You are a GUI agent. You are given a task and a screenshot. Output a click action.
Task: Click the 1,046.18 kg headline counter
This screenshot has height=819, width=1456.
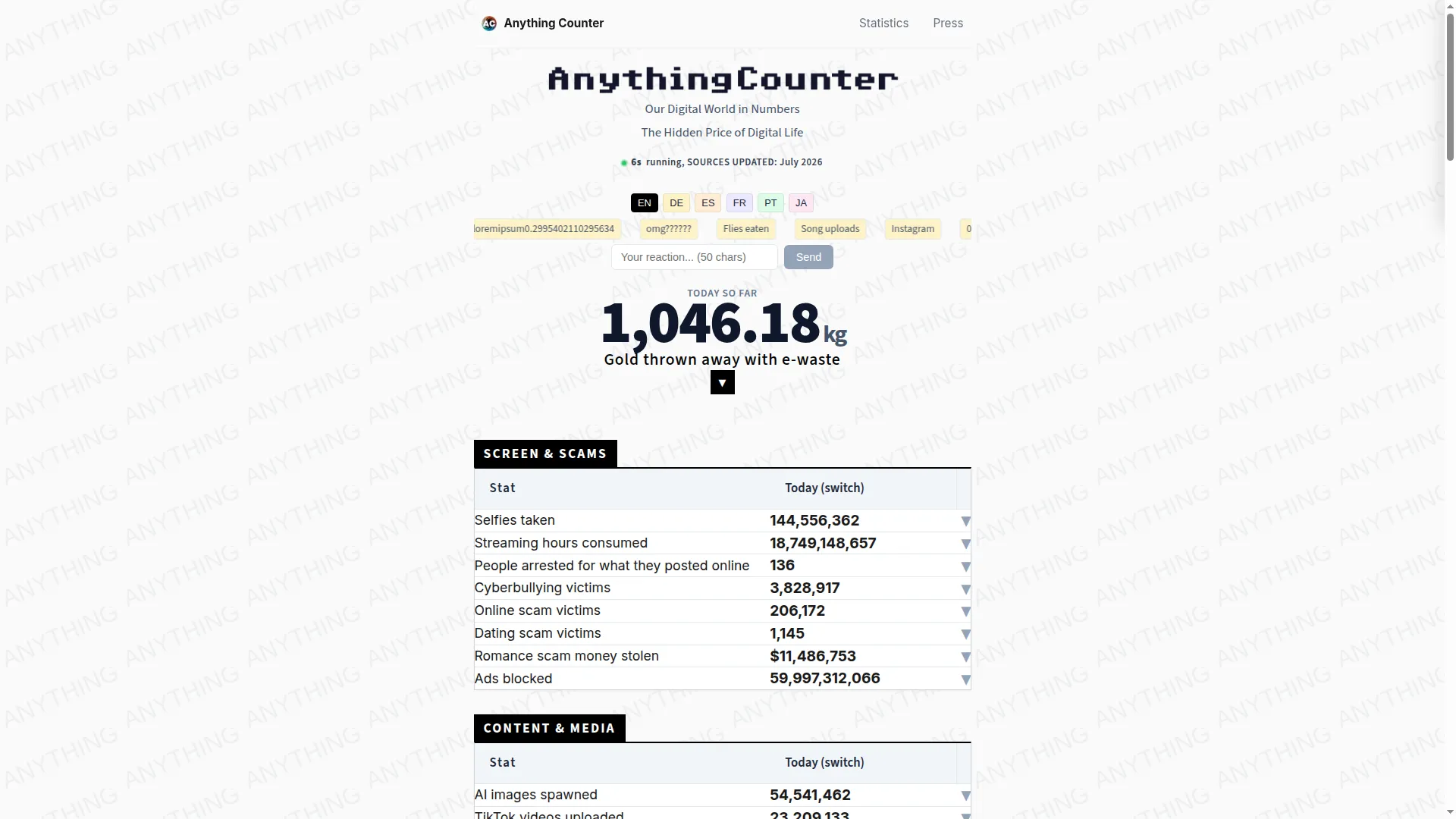pyautogui.click(x=723, y=324)
